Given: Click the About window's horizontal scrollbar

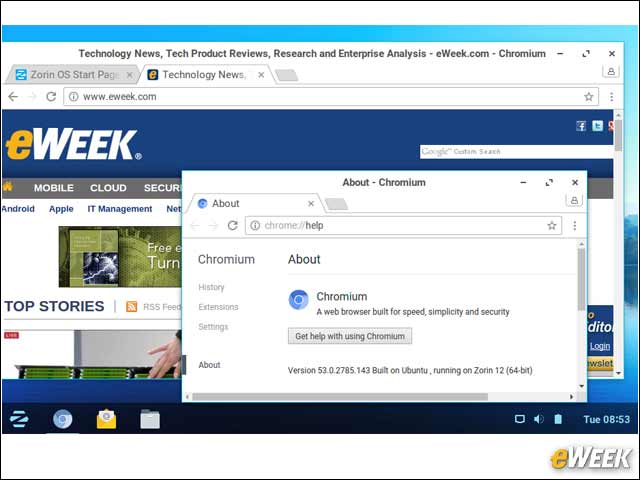Looking at the screenshot, I should (340, 397).
